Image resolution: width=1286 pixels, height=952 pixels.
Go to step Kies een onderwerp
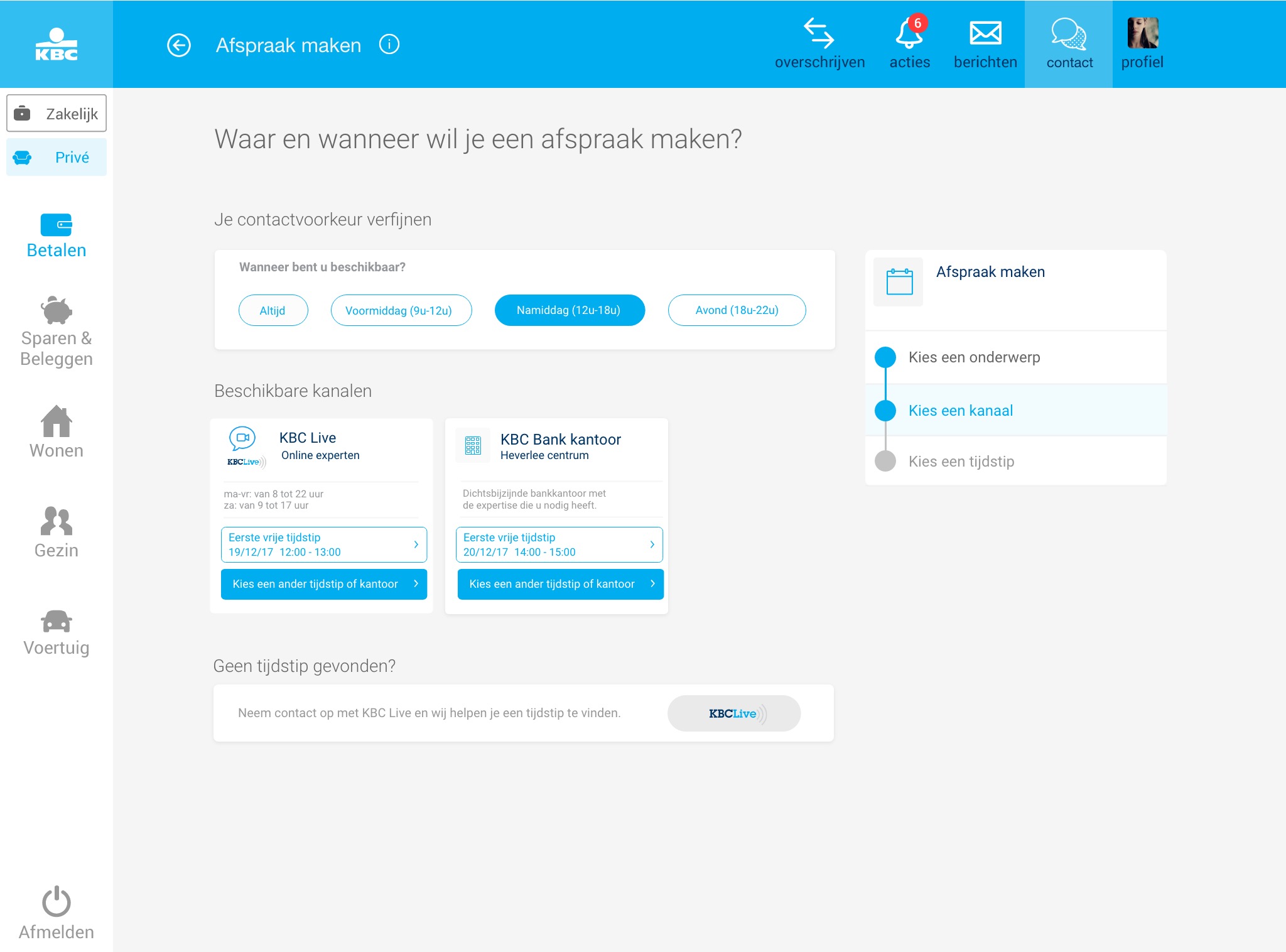[1016, 357]
